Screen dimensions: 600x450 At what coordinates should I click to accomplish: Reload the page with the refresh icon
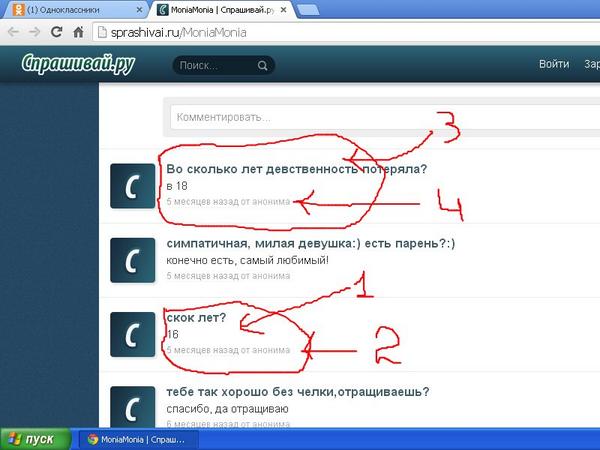tap(57, 32)
